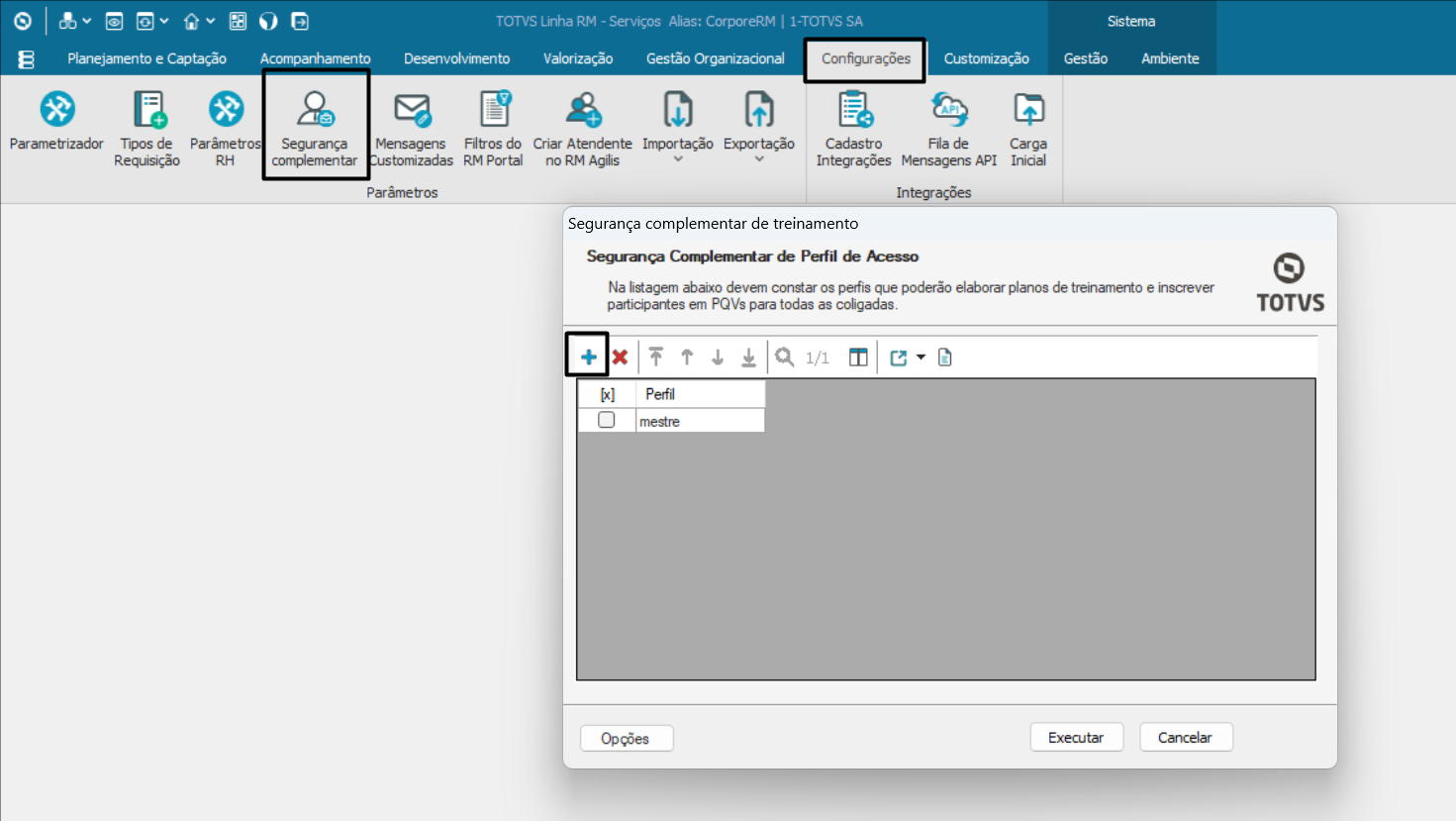Image resolution: width=1456 pixels, height=821 pixels.
Task: Click the stacked menu icon left of Planejamento
Action: point(27,59)
